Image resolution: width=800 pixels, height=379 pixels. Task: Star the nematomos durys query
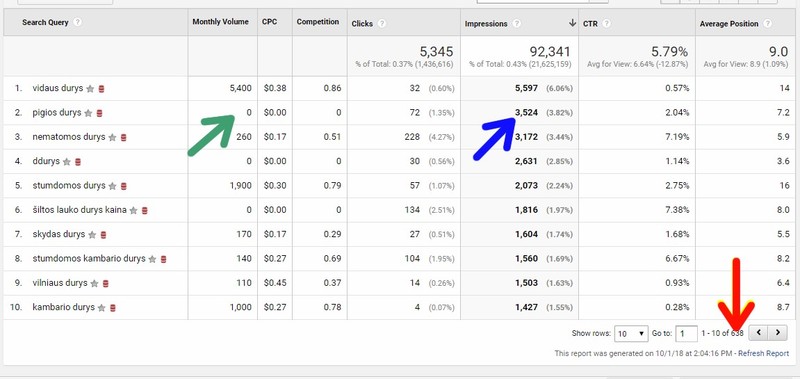pos(112,138)
